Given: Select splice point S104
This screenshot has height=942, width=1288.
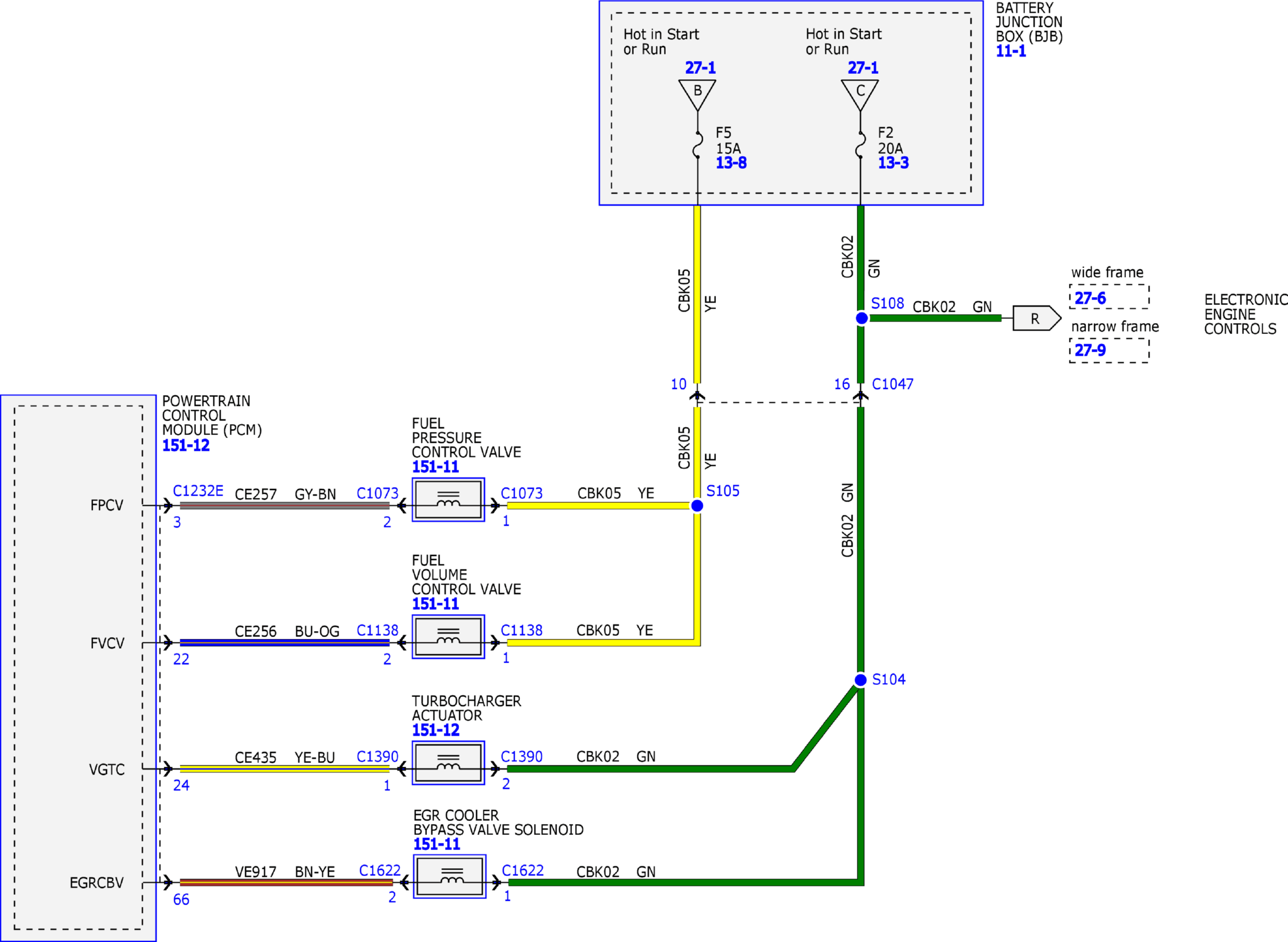Looking at the screenshot, I should (860, 681).
